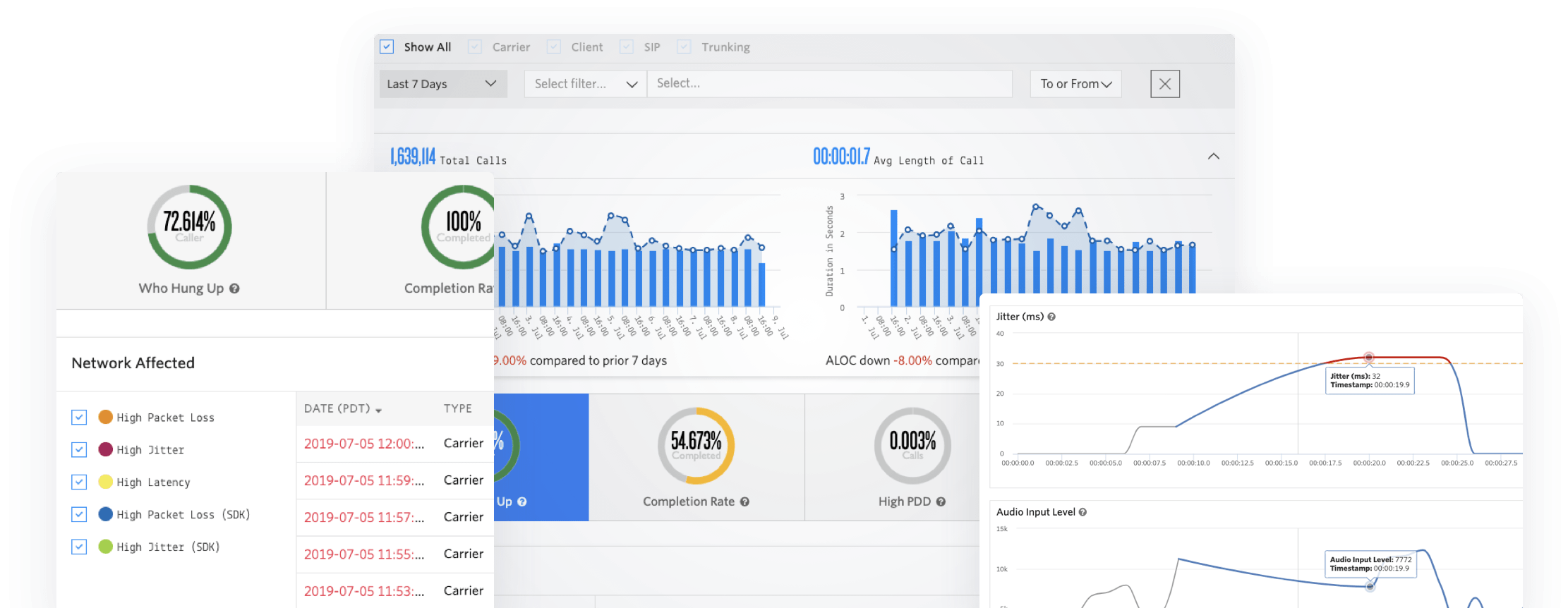Viewport: 1568px width, 608px height.
Task: Open help icon beside High PDD
Action: tap(941, 501)
